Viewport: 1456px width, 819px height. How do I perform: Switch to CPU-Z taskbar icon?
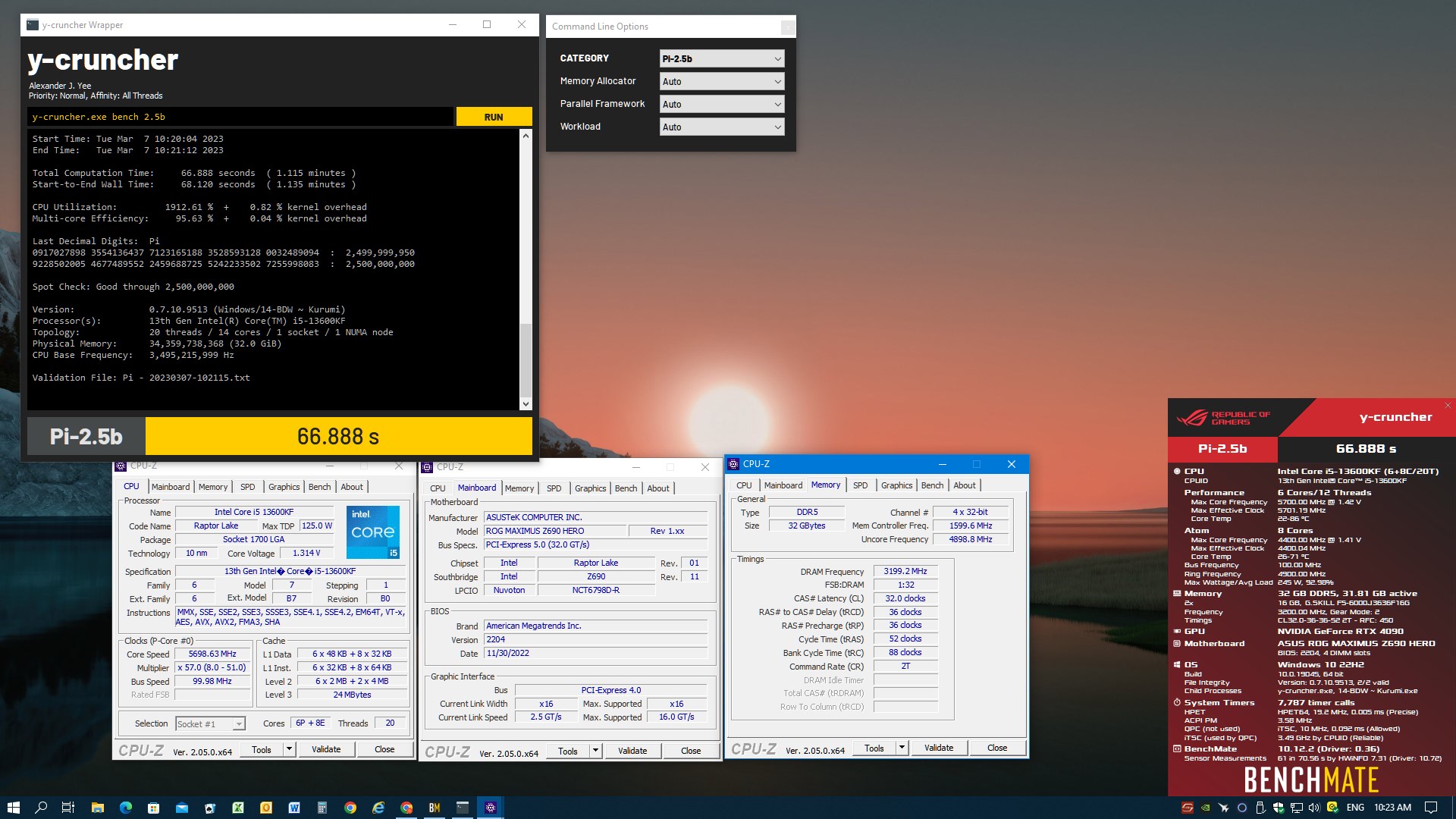491,808
